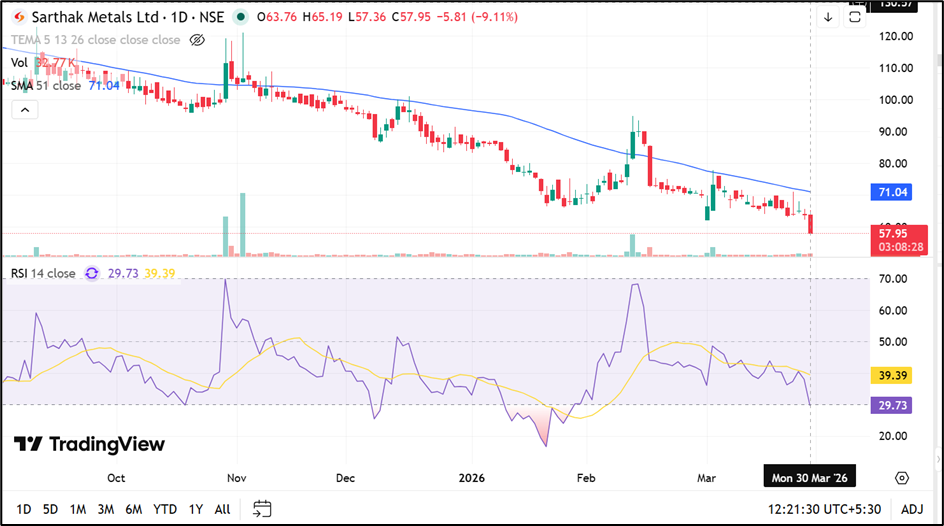This screenshot has width=944, height=526.
Task: Select the 1D time range
Action: pyautogui.click(x=23, y=509)
